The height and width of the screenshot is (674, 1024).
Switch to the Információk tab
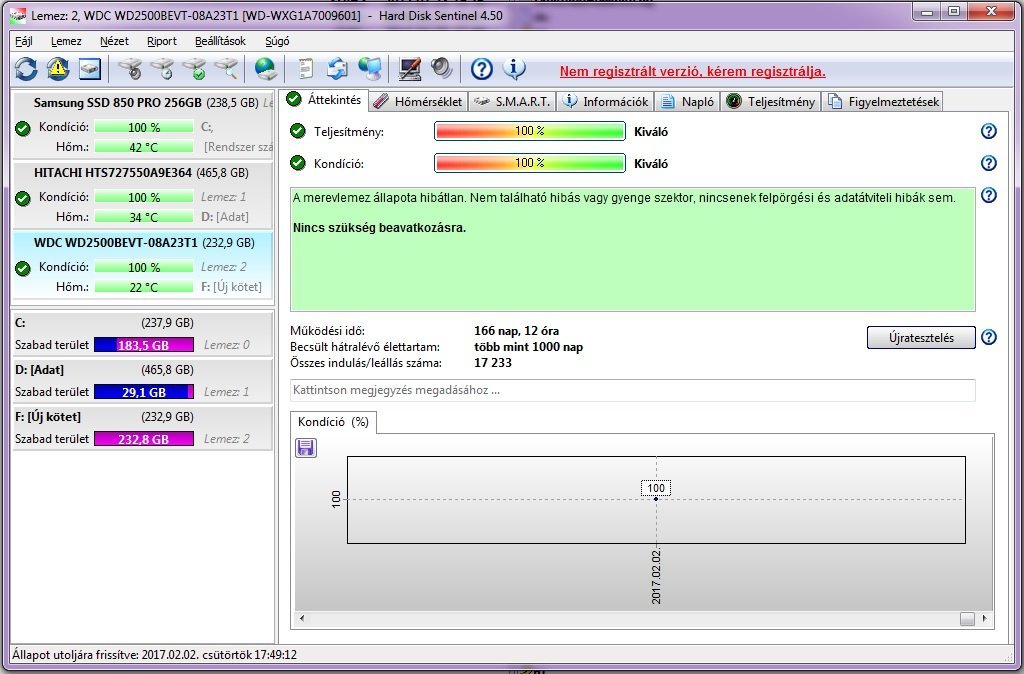coord(606,102)
